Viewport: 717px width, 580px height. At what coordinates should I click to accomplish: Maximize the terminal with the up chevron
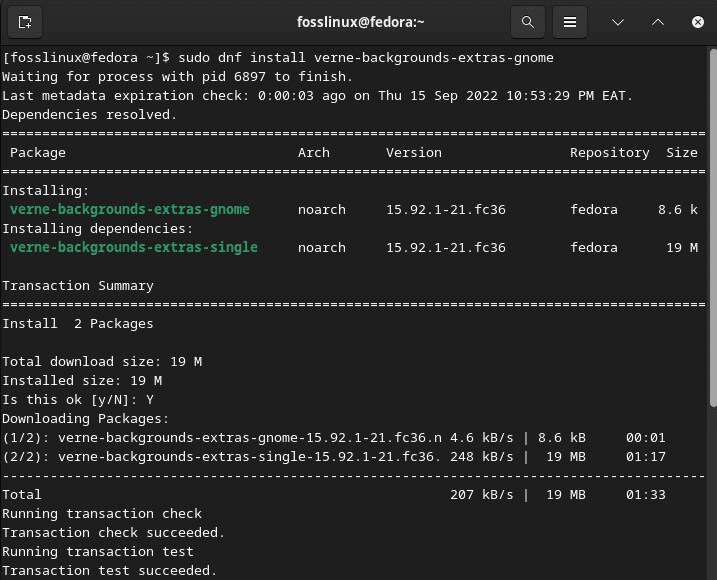click(658, 22)
